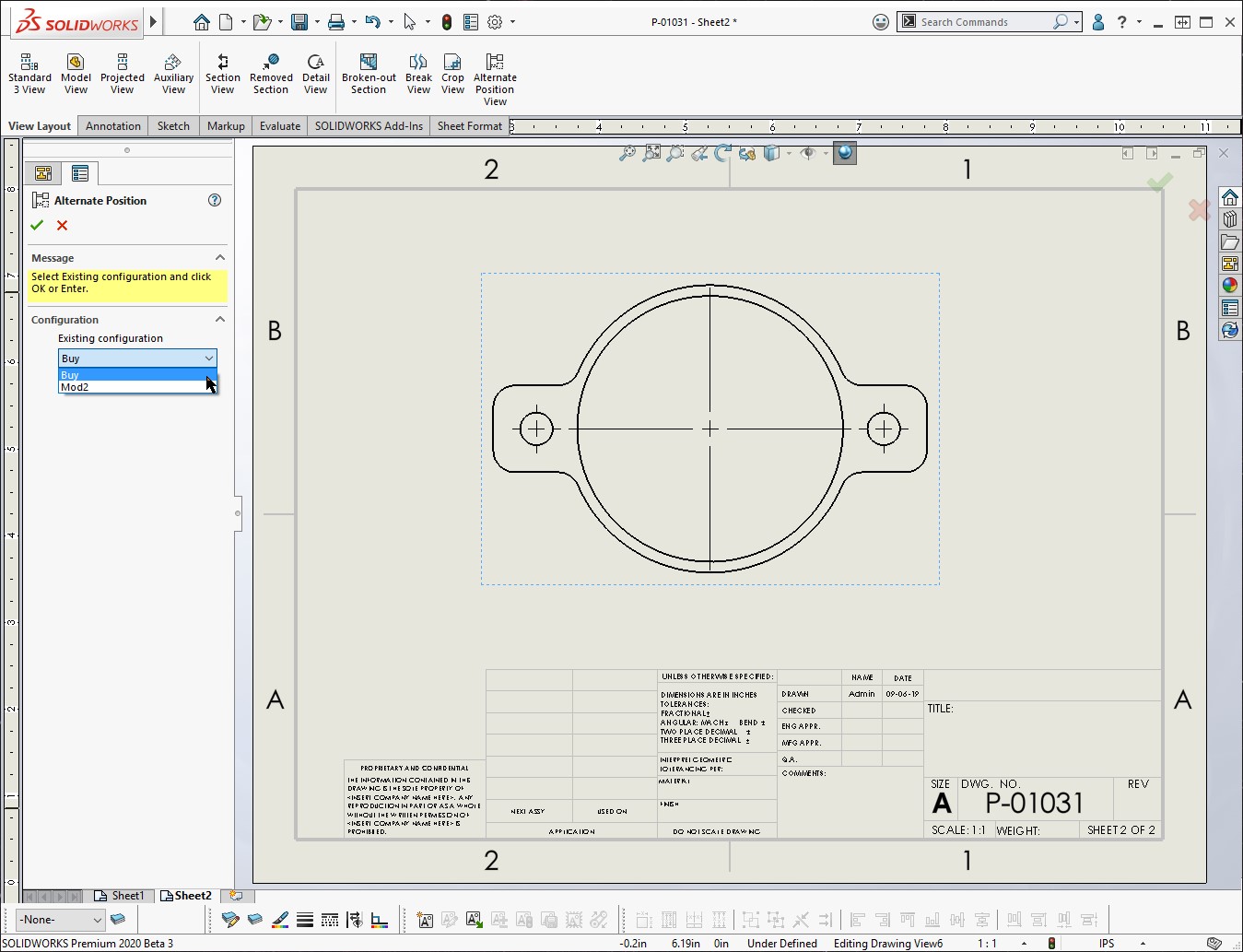
Task: Switch to the Annotation tab
Action: tap(112, 125)
